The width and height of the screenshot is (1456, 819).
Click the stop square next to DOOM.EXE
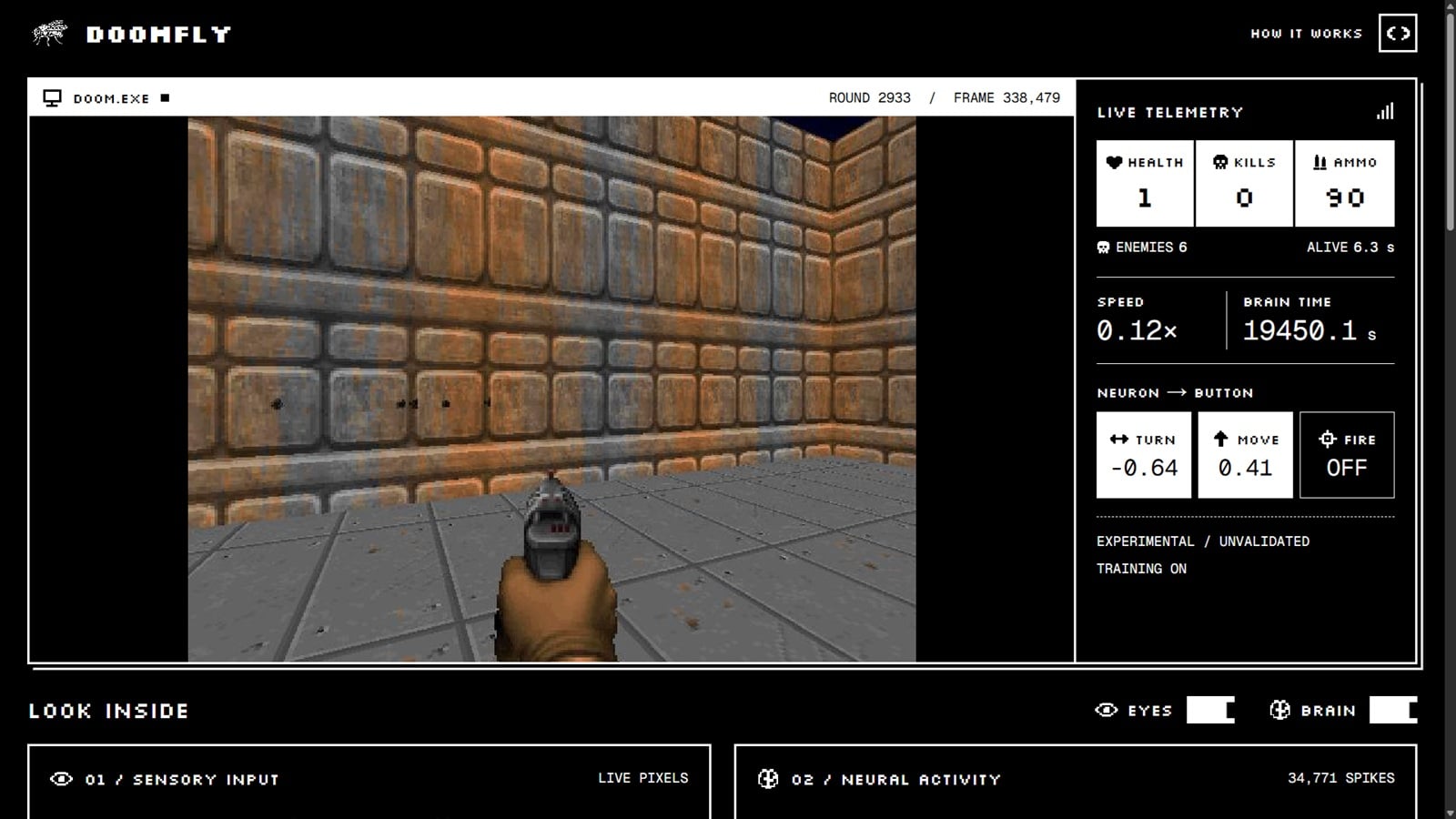165,97
